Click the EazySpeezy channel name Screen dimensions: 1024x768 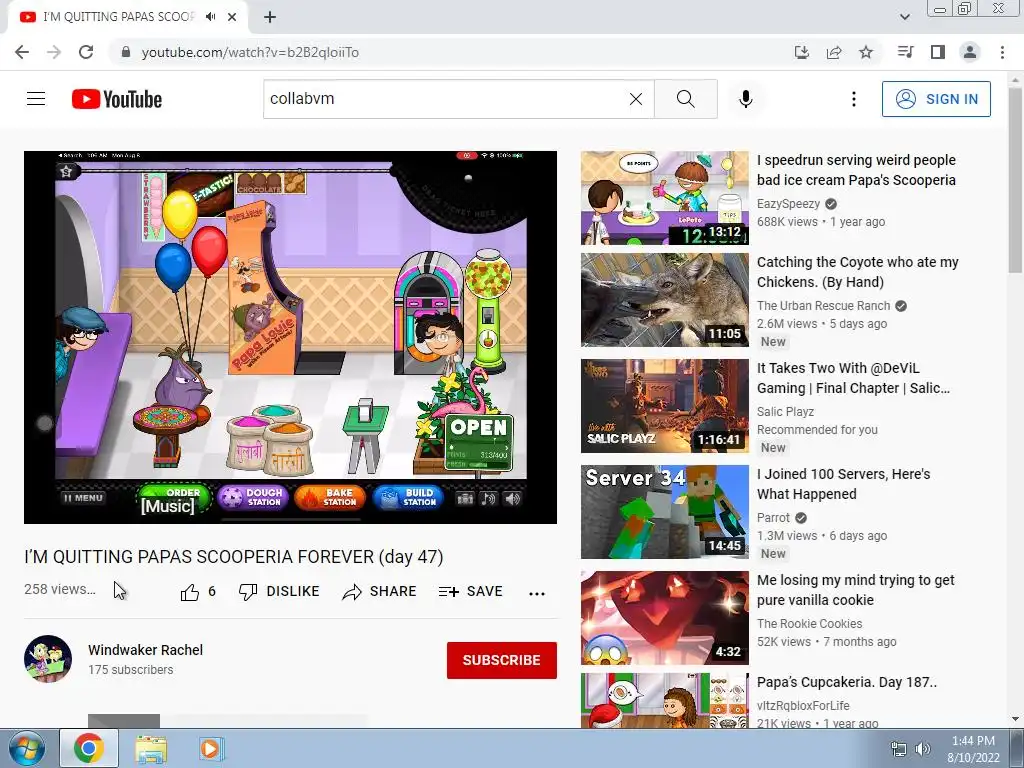(788, 204)
